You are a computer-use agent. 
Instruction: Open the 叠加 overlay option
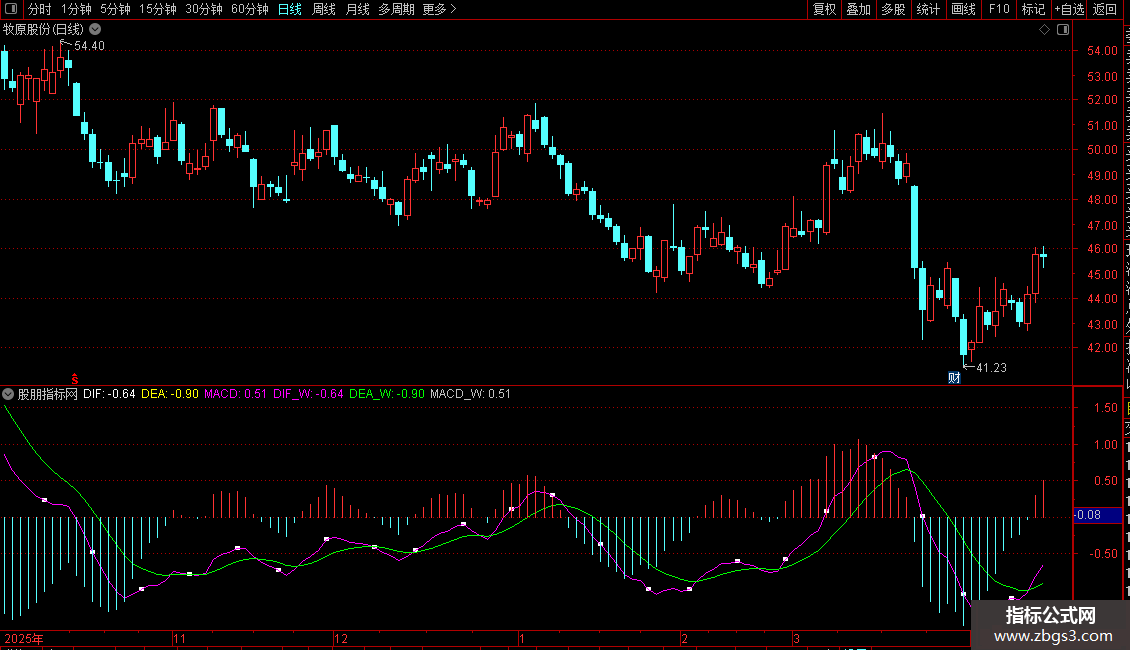click(x=858, y=9)
